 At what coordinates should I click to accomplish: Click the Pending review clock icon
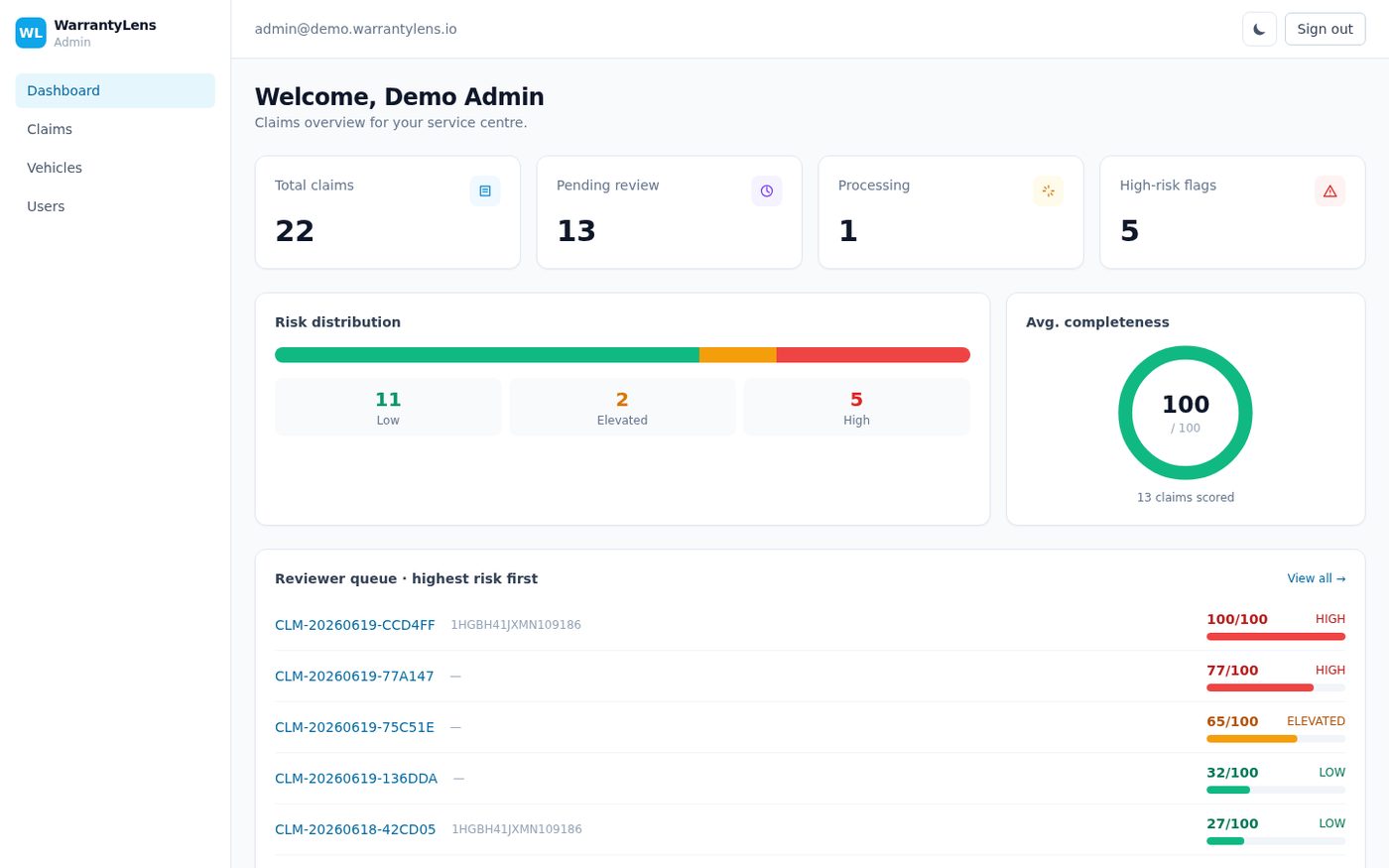[x=767, y=190]
